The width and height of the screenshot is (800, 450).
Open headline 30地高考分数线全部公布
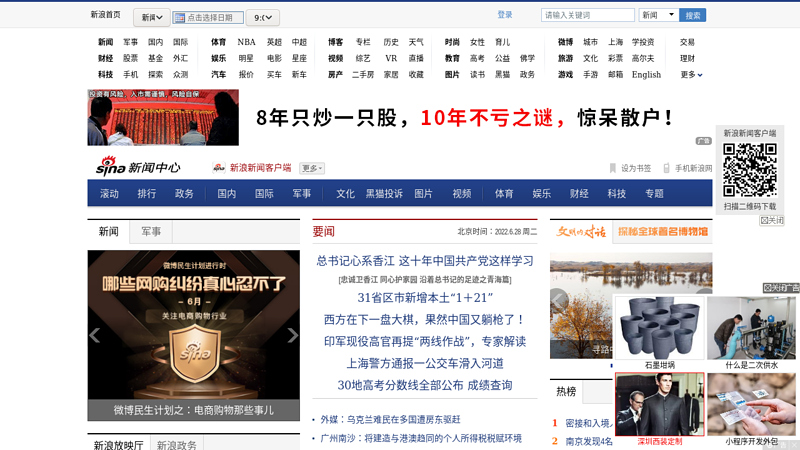click(425, 385)
